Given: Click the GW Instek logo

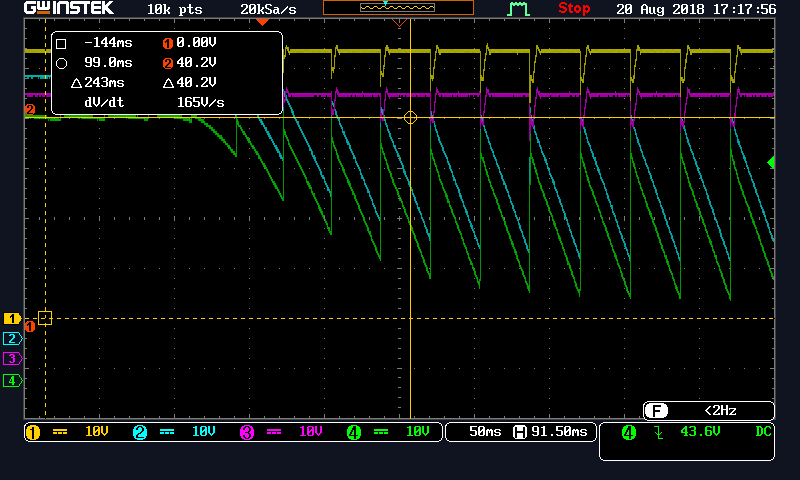Looking at the screenshot, I should tap(69, 8).
